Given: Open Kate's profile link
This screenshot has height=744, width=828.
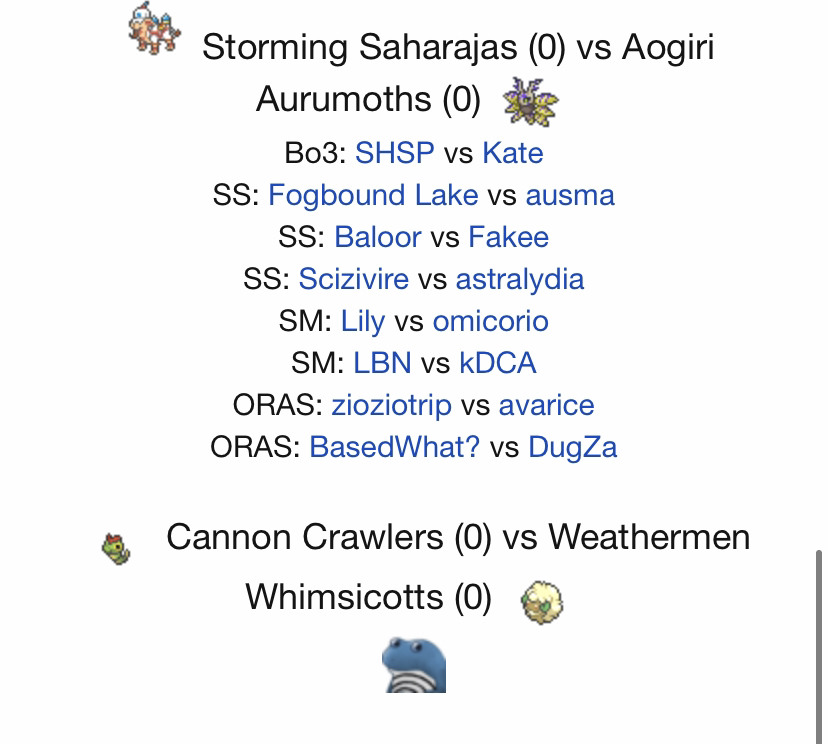Looking at the screenshot, I should point(513,153).
